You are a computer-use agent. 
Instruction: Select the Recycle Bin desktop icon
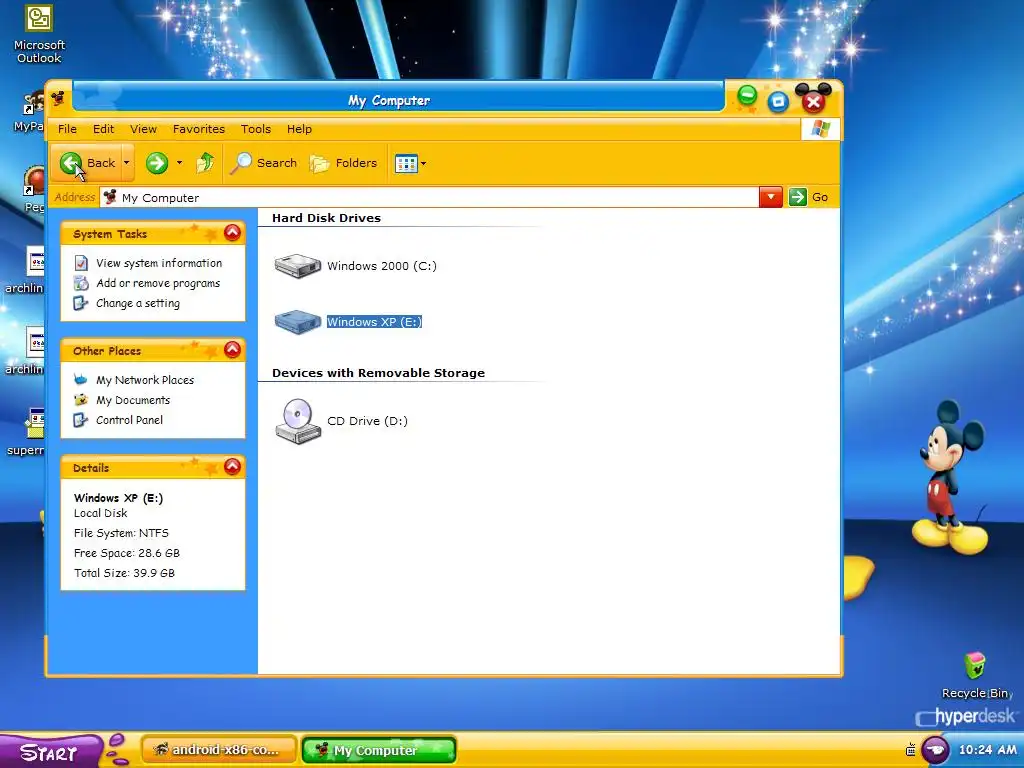coord(976,676)
